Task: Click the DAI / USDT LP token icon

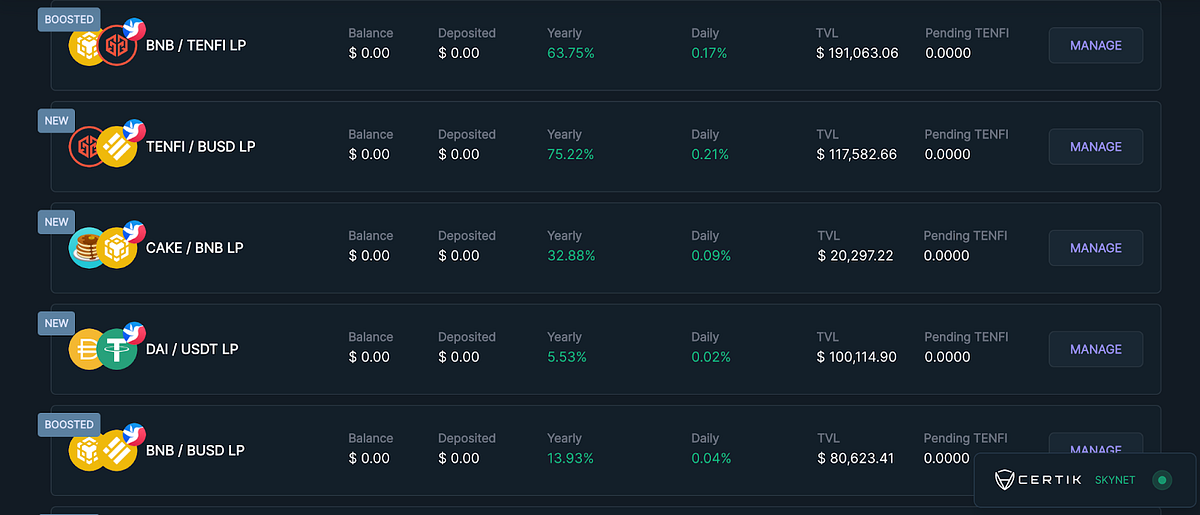Action: click(102, 350)
